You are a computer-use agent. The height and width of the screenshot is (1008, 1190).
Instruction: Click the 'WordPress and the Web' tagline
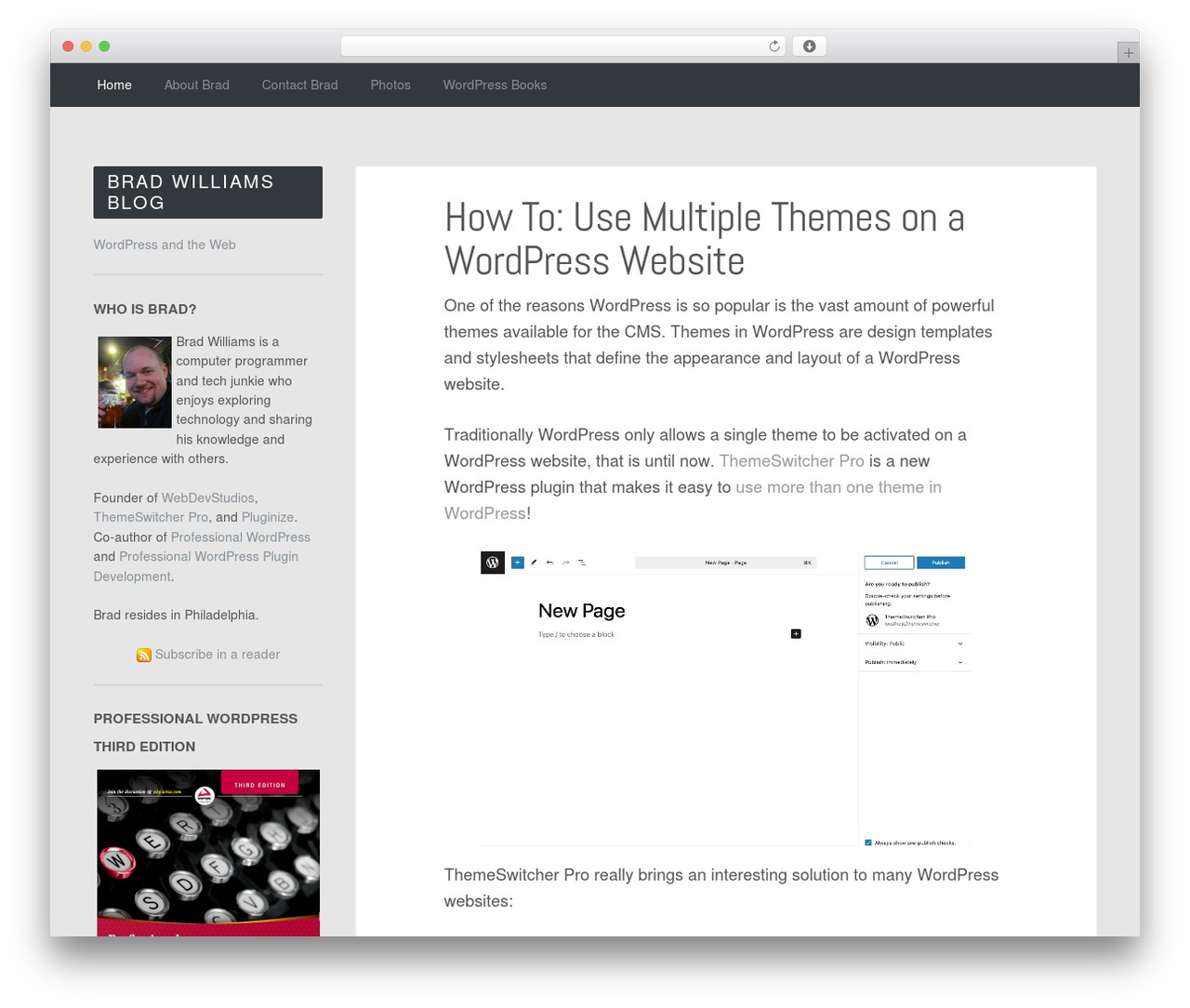click(x=165, y=245)
